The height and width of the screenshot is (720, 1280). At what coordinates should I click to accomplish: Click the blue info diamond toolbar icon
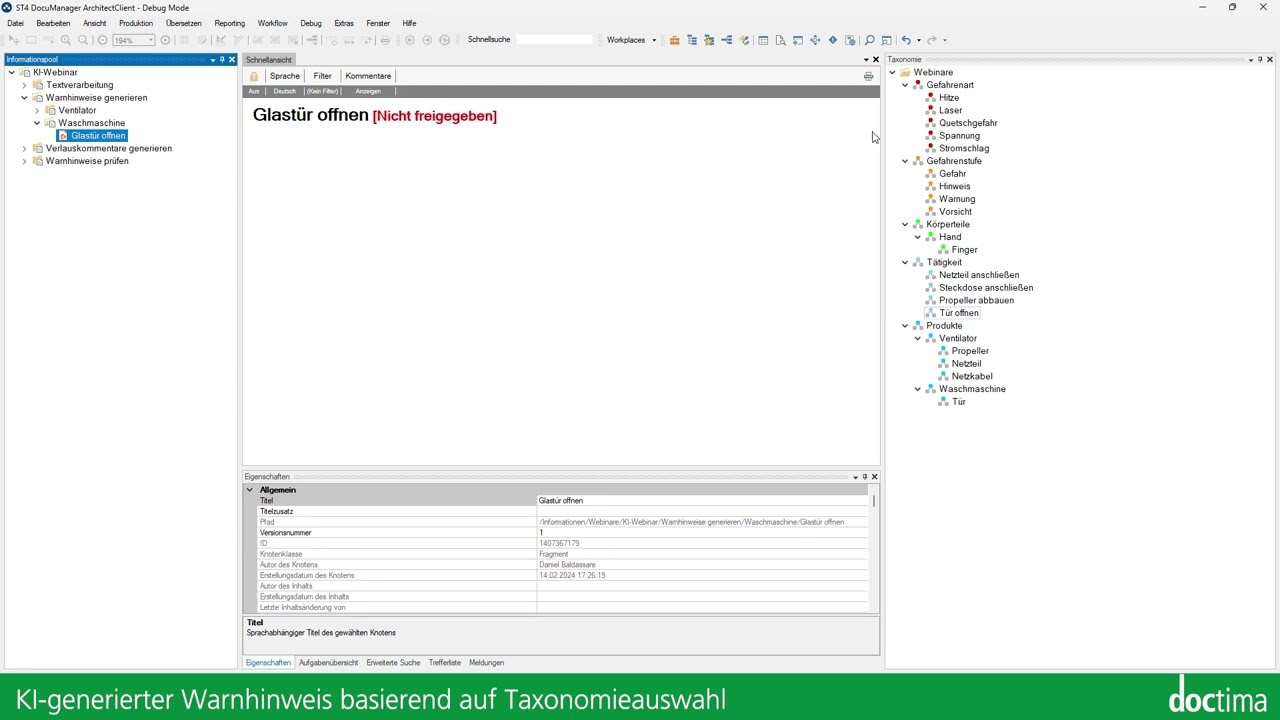[832, 40]
